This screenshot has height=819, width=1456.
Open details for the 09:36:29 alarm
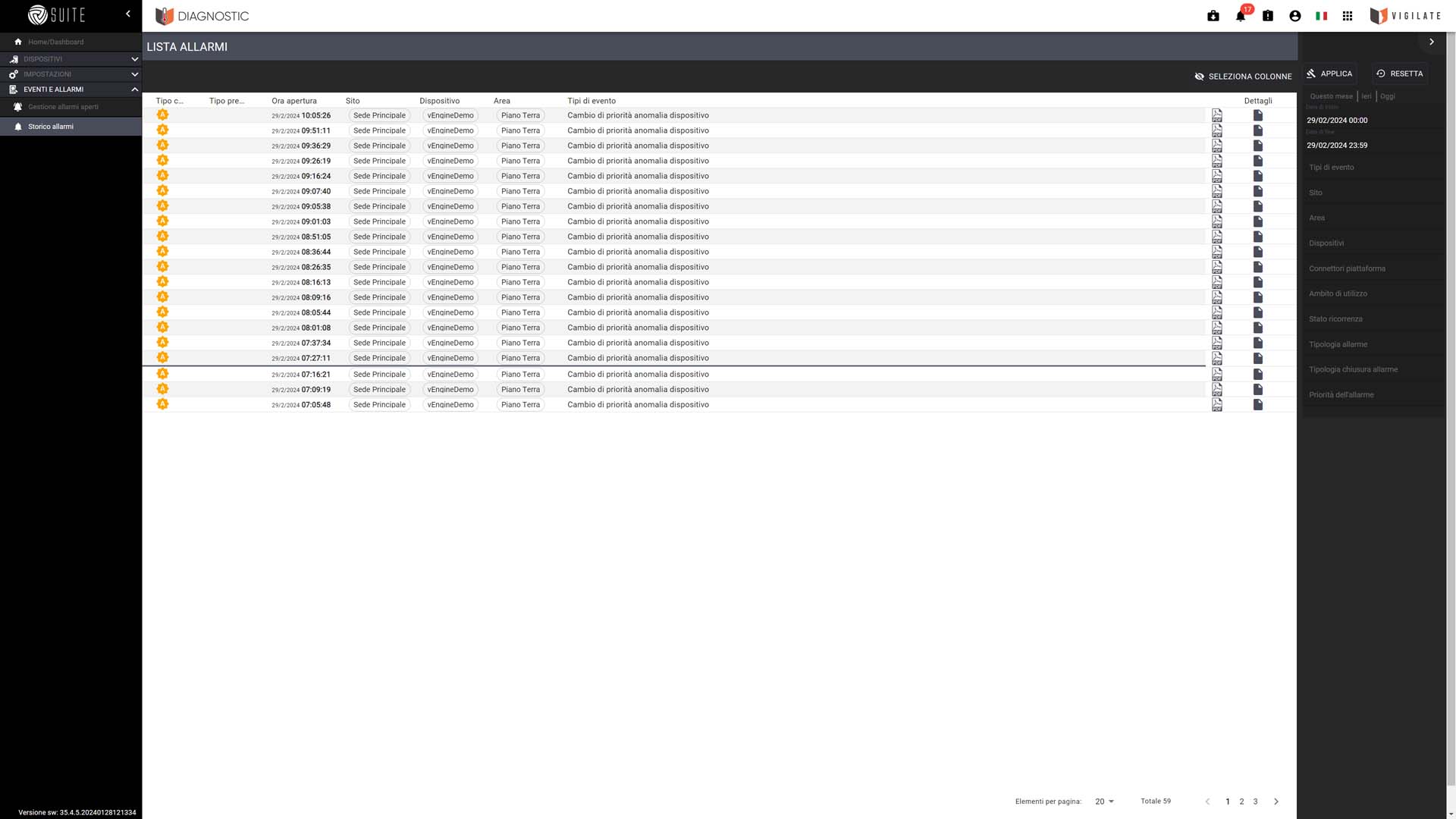tap(1258, 146)
